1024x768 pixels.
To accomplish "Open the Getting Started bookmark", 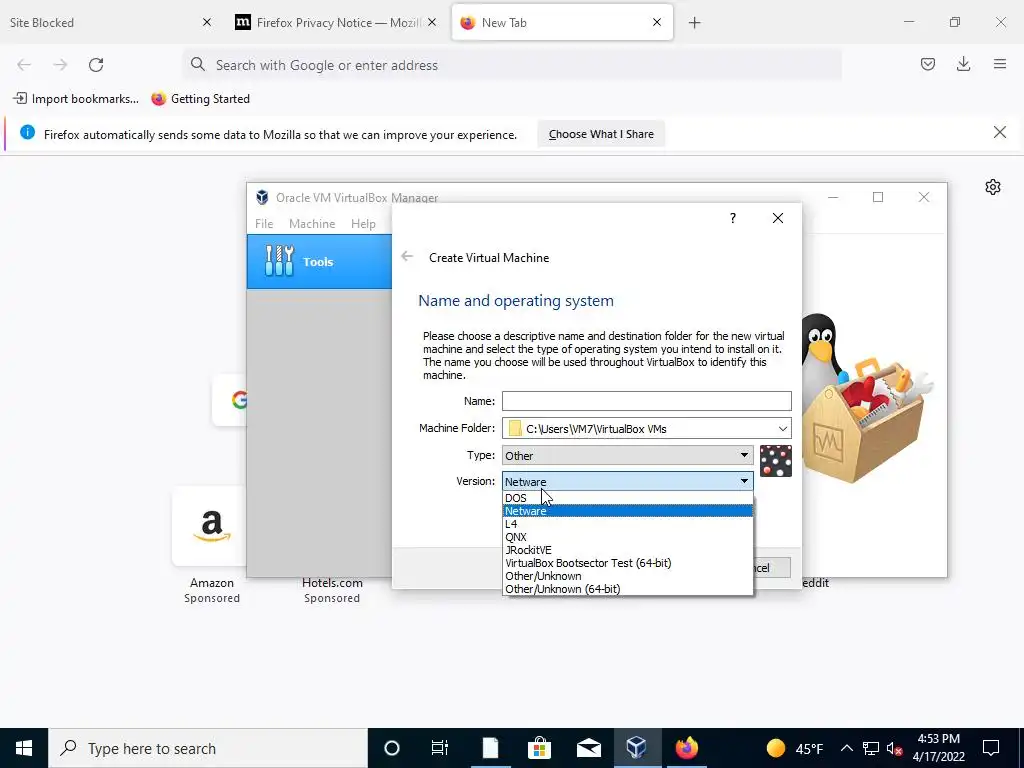I will 200,99.
